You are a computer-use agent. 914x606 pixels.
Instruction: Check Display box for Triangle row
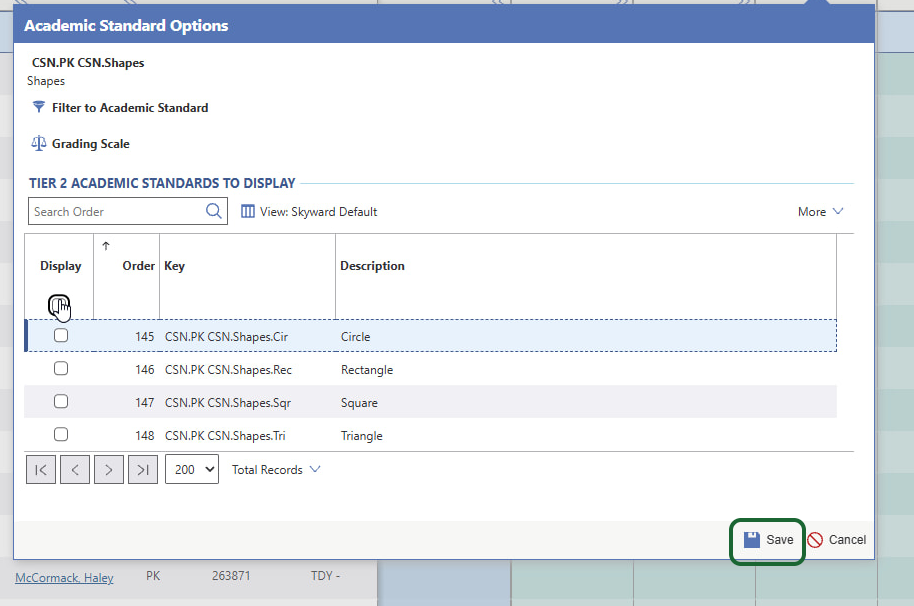coord(61,434)
